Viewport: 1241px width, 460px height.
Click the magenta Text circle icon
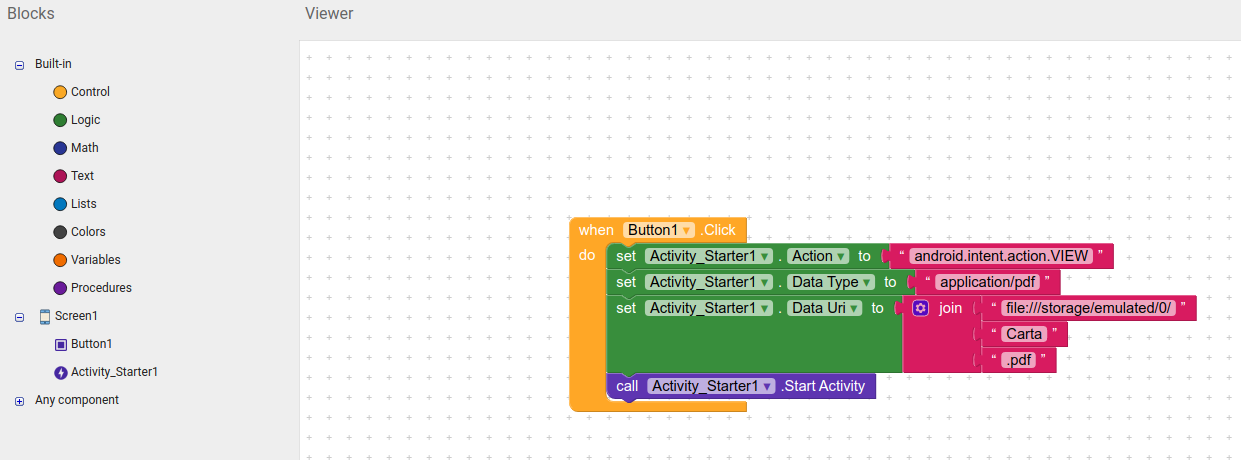click(60, 176)
